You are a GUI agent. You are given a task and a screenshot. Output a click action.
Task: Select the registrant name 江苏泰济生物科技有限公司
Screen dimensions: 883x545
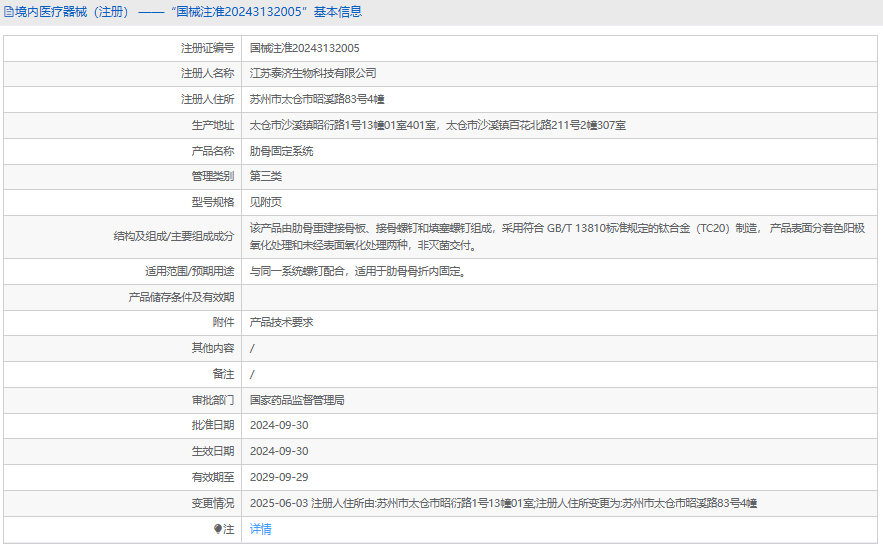point(313,73)
